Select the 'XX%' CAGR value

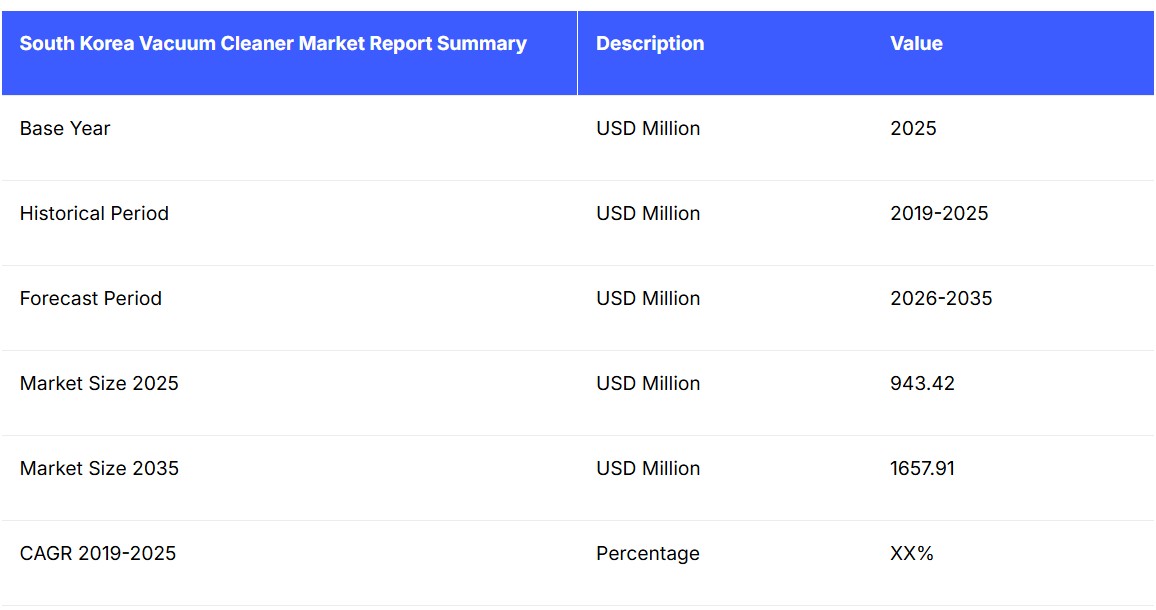[911, 553]
